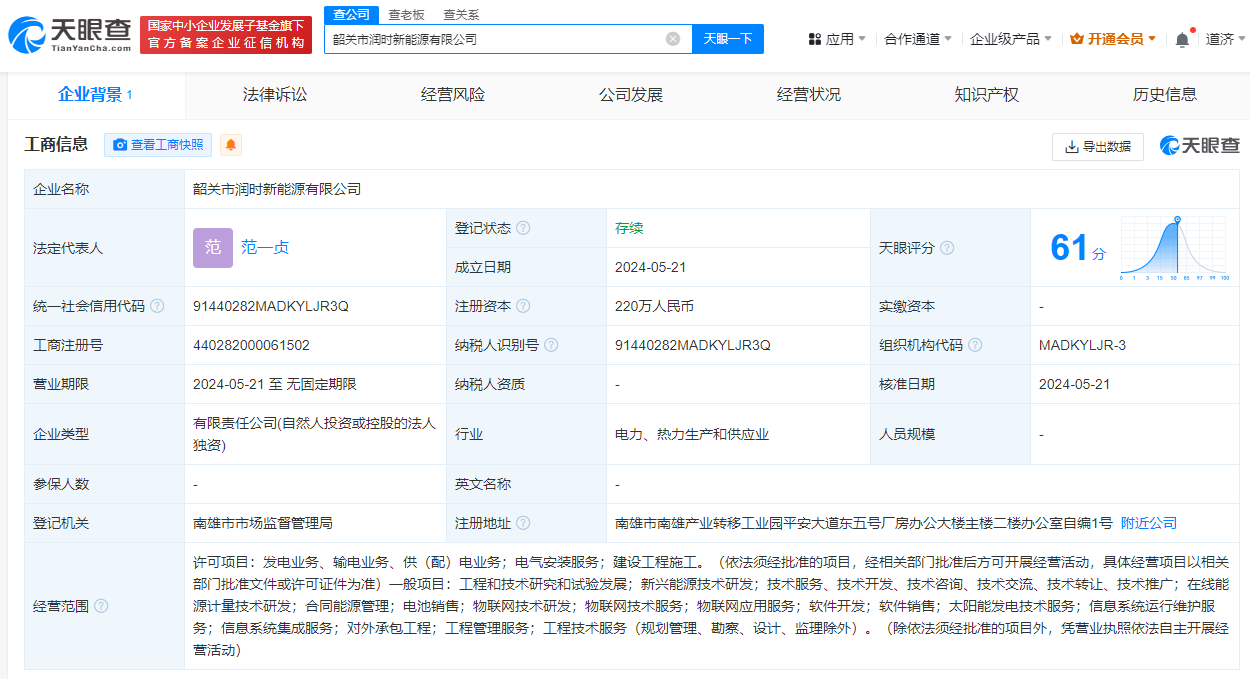This screenshot has height=679, width=1250.
Task: Click the 天眼一下 search button
Action: click(728, 38)
